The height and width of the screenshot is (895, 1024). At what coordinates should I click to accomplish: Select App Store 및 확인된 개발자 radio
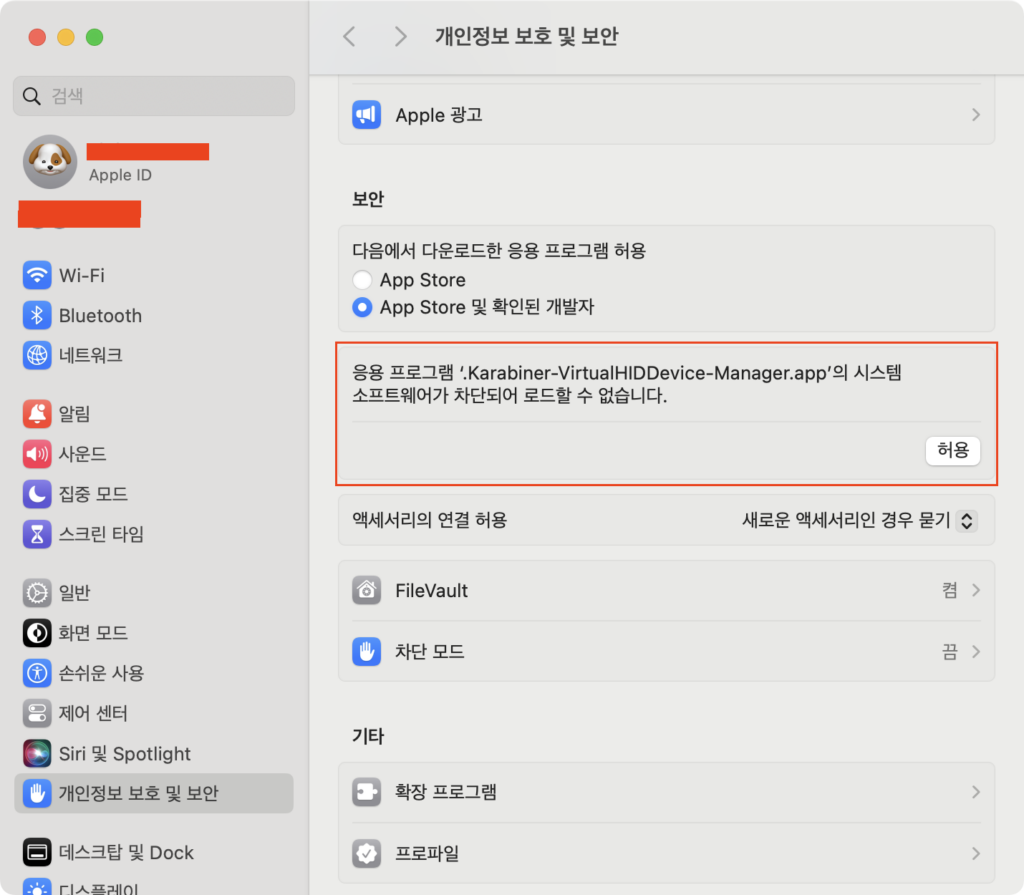(x=362, y=307)
